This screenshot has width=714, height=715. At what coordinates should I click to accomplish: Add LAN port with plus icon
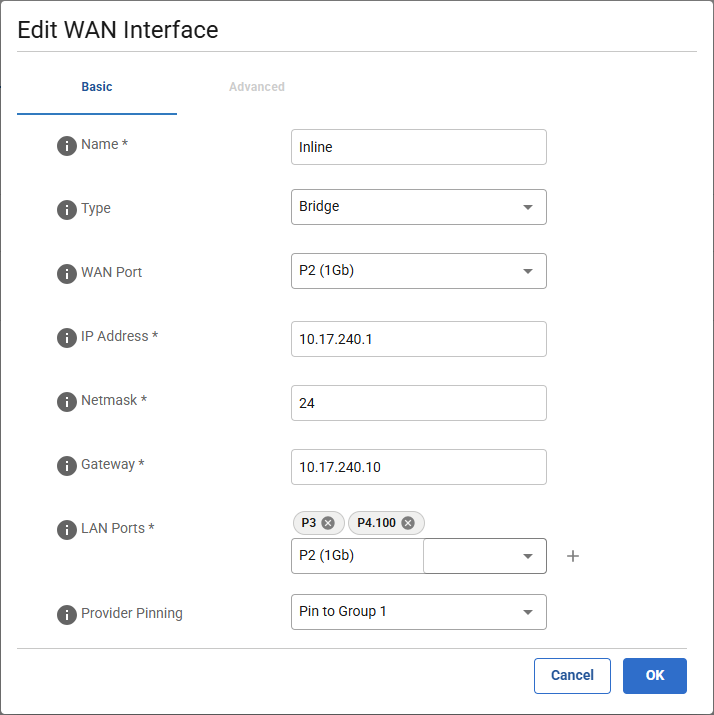(573, 556)
